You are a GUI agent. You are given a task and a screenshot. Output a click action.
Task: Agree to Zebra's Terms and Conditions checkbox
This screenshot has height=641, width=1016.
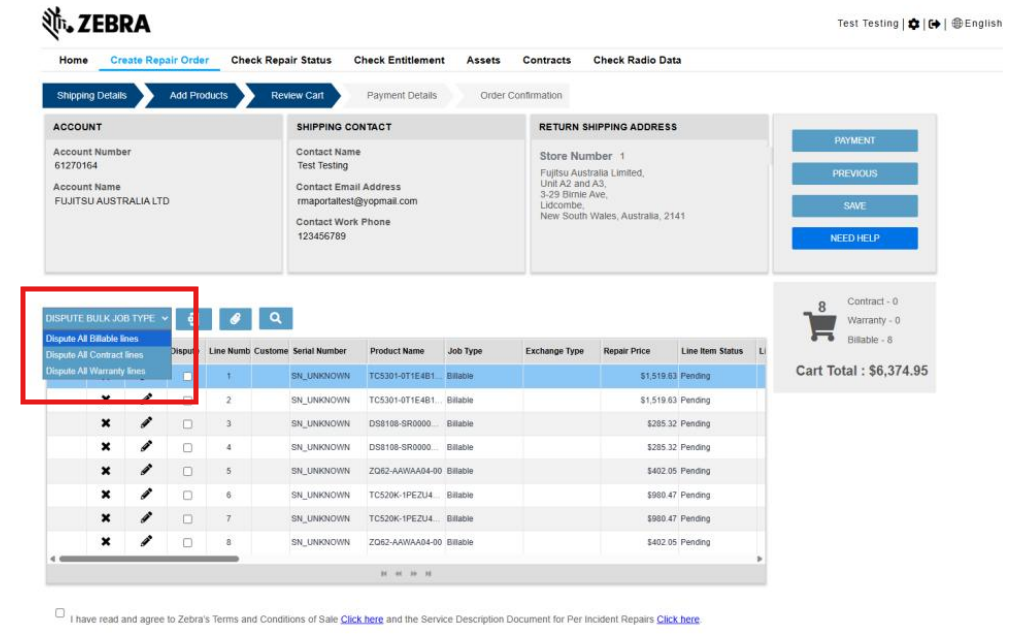click(x=60, y=612)
